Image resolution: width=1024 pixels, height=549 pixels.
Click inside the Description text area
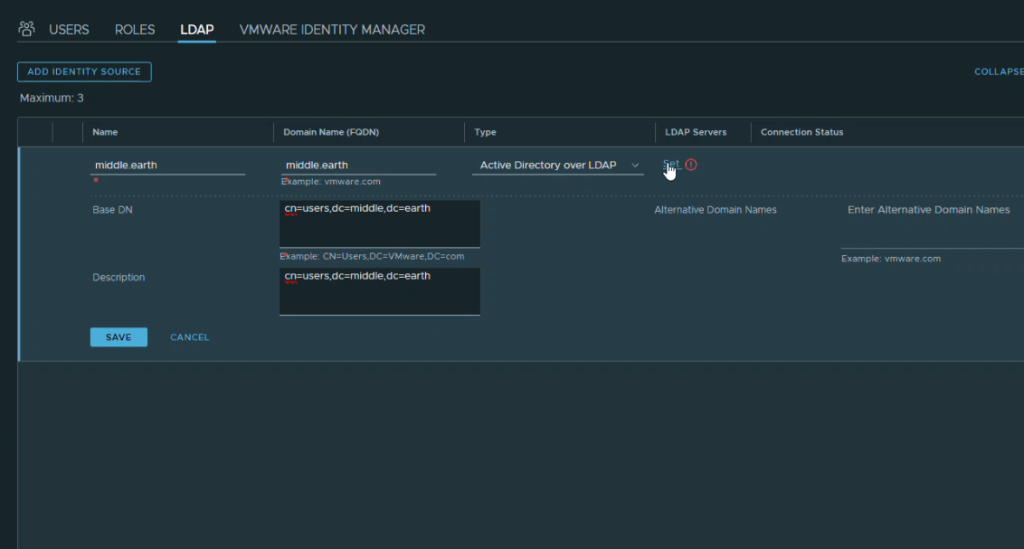379,291
